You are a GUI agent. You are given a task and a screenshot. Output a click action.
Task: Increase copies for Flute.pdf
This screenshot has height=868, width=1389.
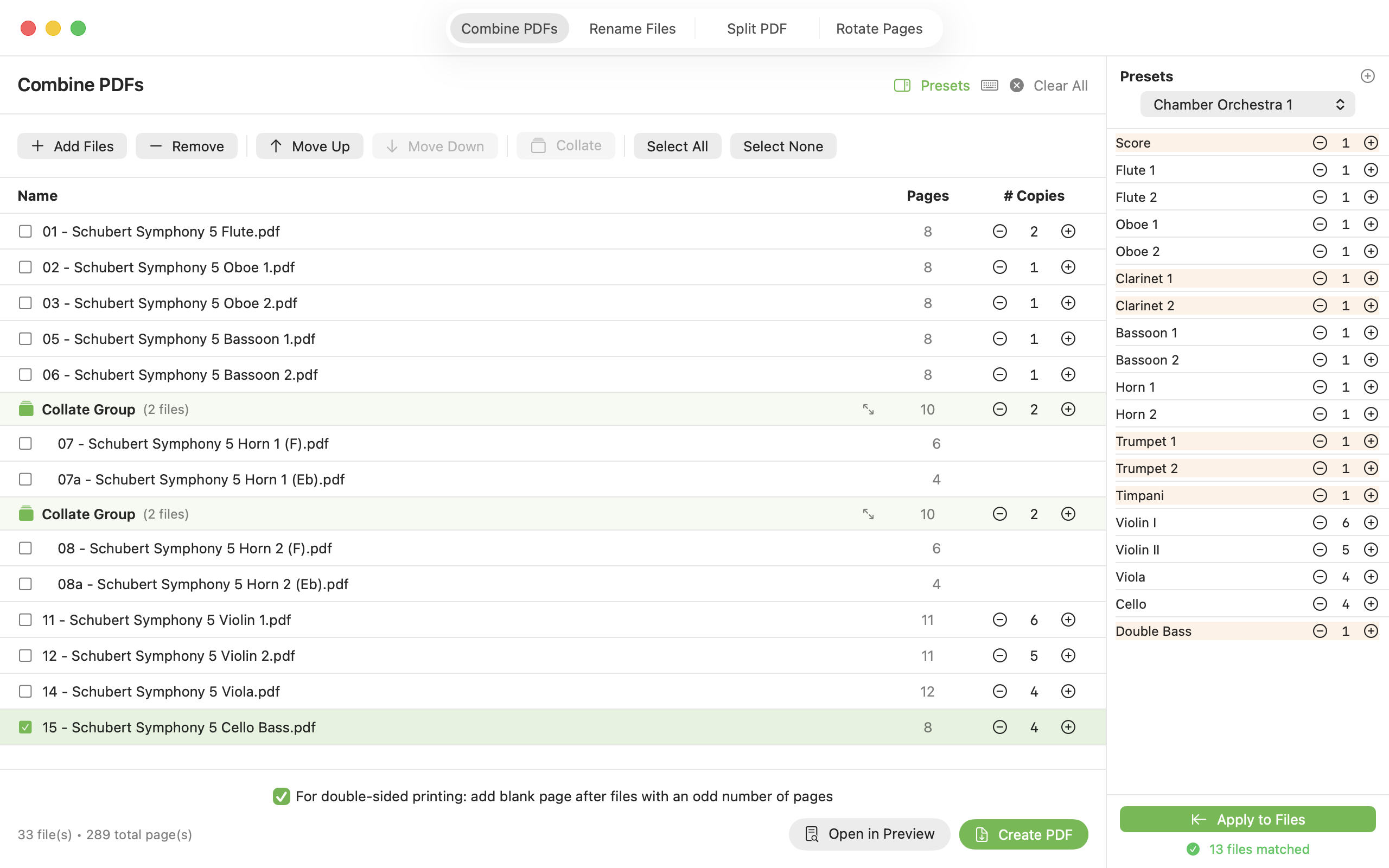coord(1068,231)
